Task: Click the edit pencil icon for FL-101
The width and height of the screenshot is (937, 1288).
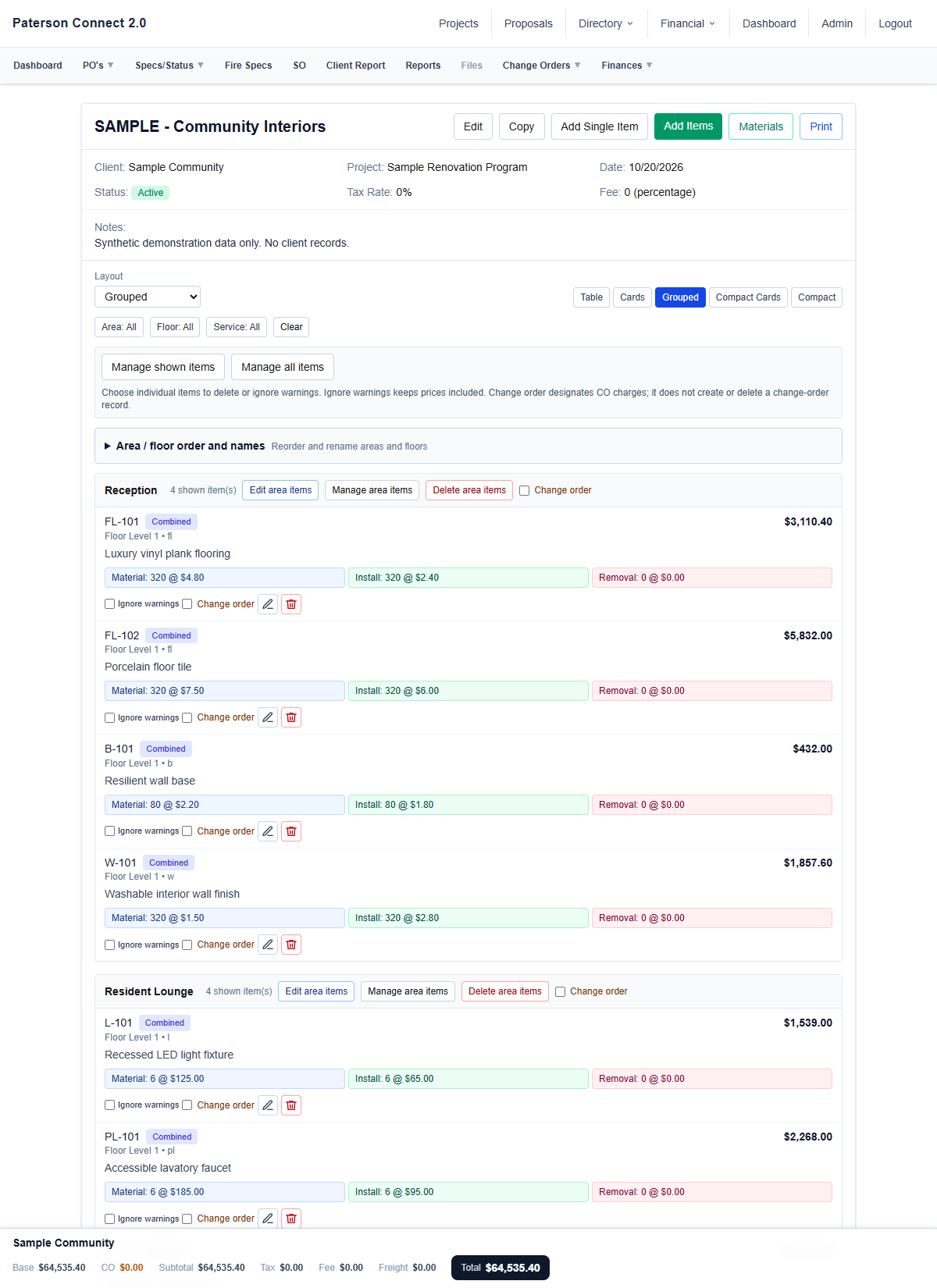Action: click(268, 604)
